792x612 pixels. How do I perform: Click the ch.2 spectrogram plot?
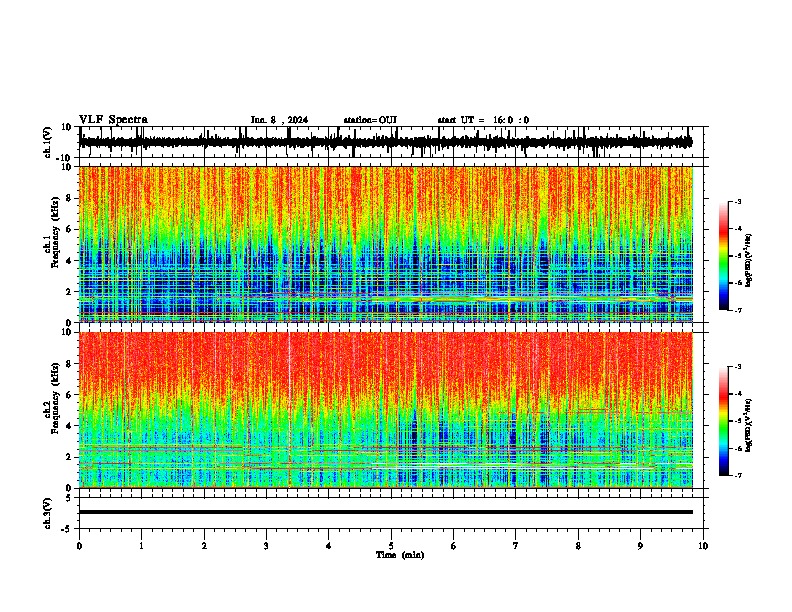386,410
